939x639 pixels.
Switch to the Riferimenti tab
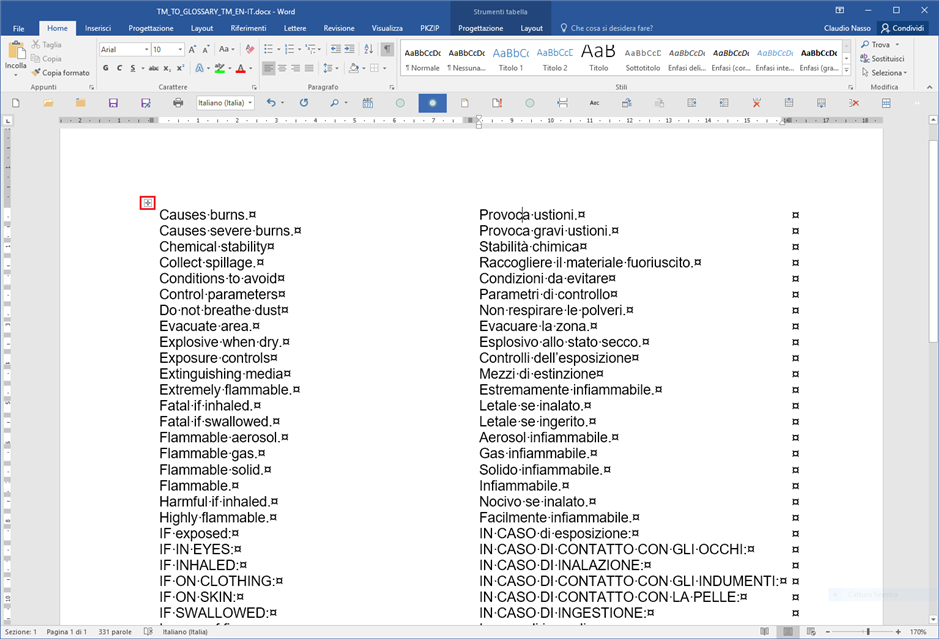click(248, 28)
